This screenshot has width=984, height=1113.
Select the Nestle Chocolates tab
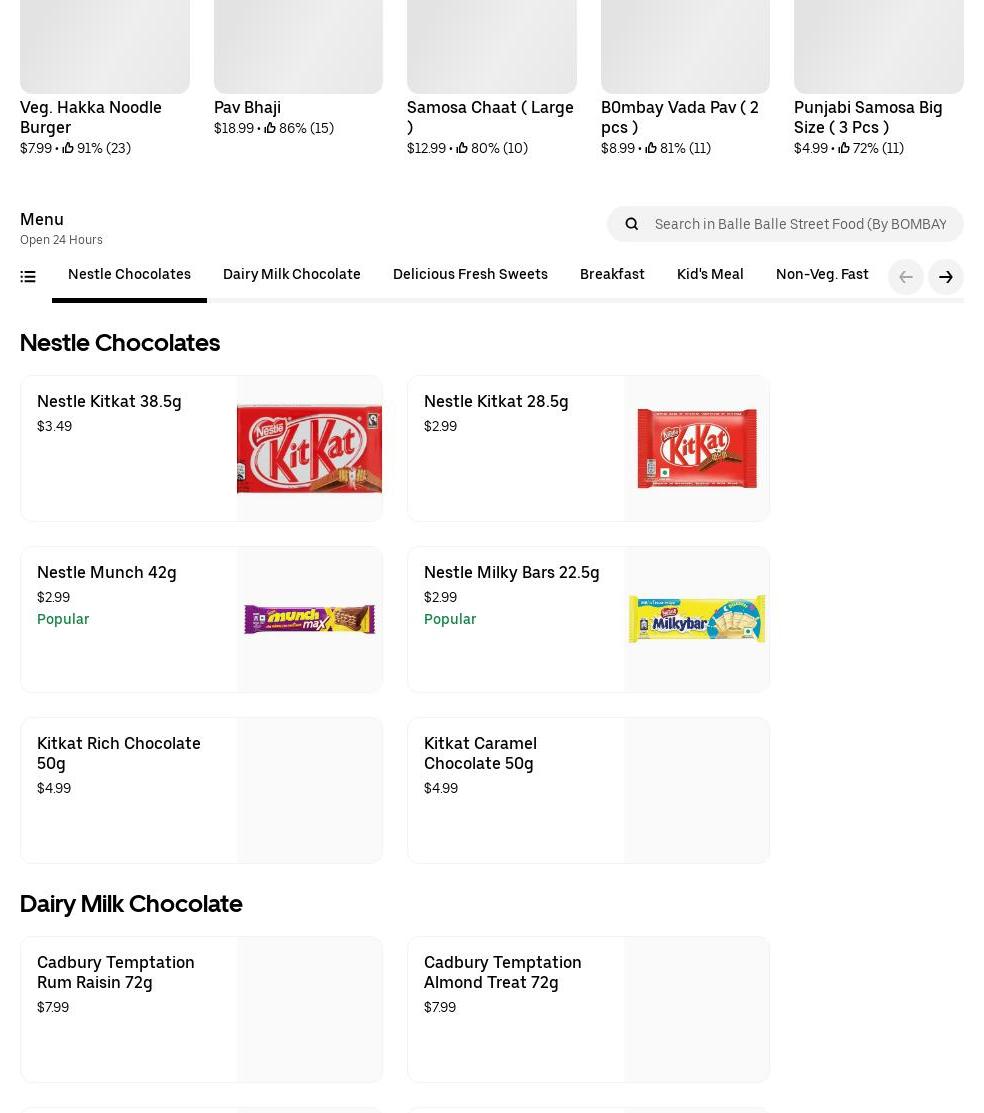coord(129,274)
